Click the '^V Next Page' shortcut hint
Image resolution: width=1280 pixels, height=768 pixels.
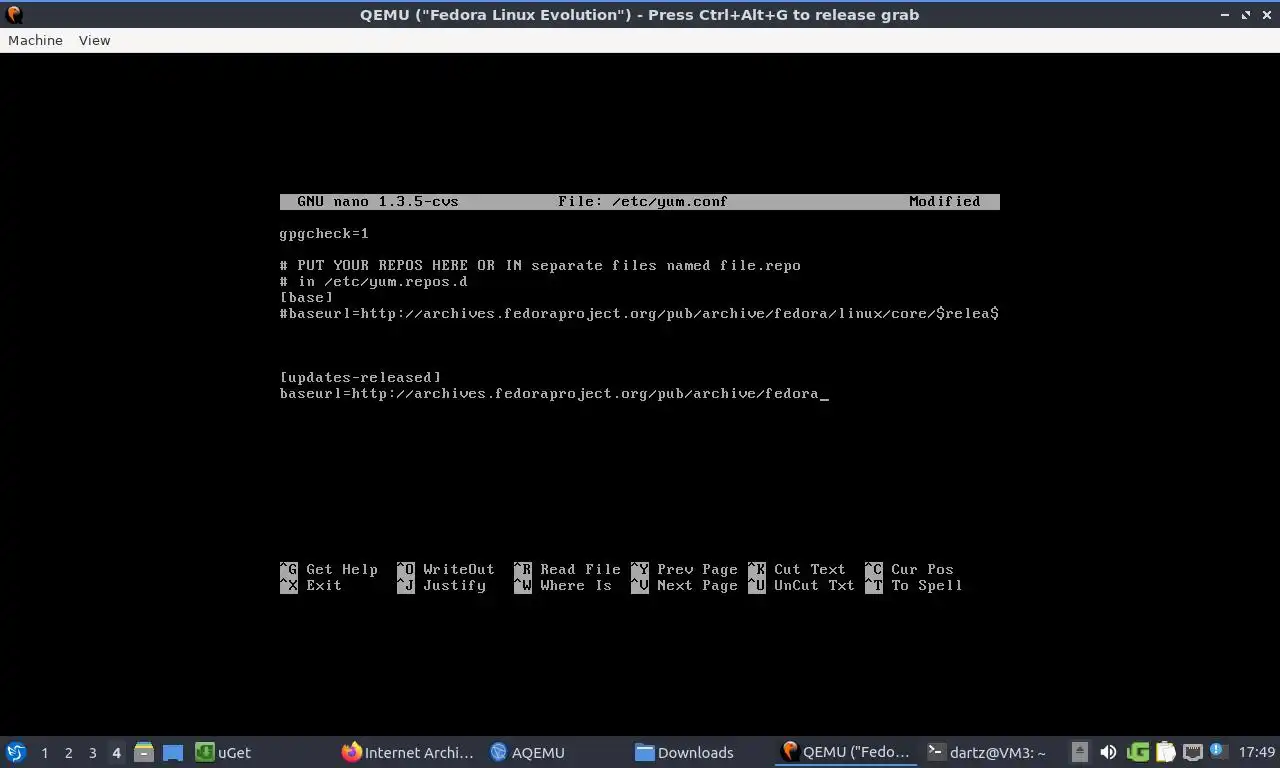click(684, 585)
